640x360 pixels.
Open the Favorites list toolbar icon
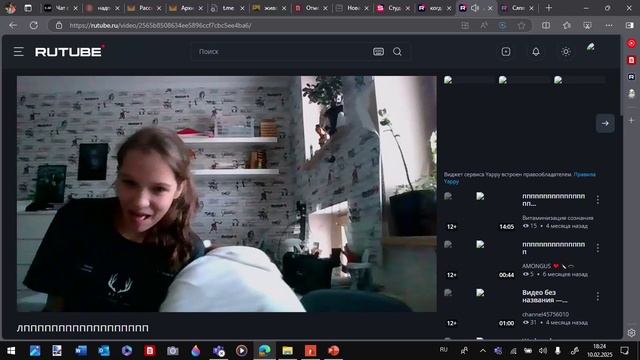pyautogui.click(x=567, y=25)
